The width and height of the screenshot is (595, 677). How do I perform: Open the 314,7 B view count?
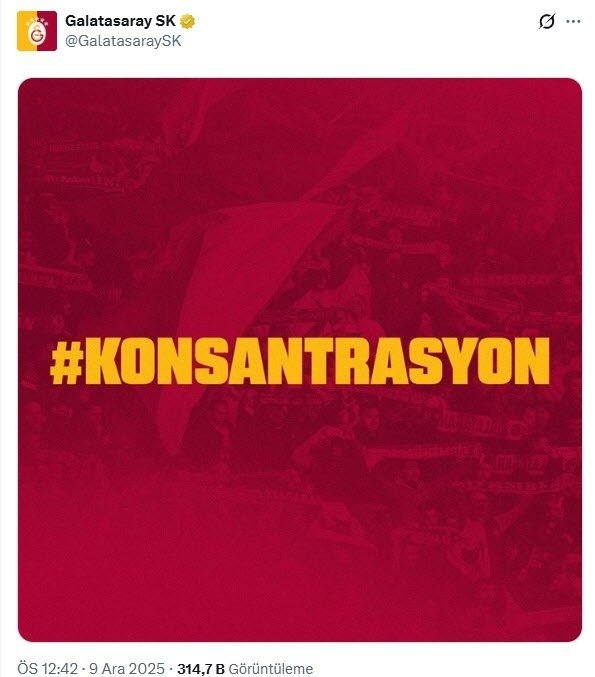201,669
